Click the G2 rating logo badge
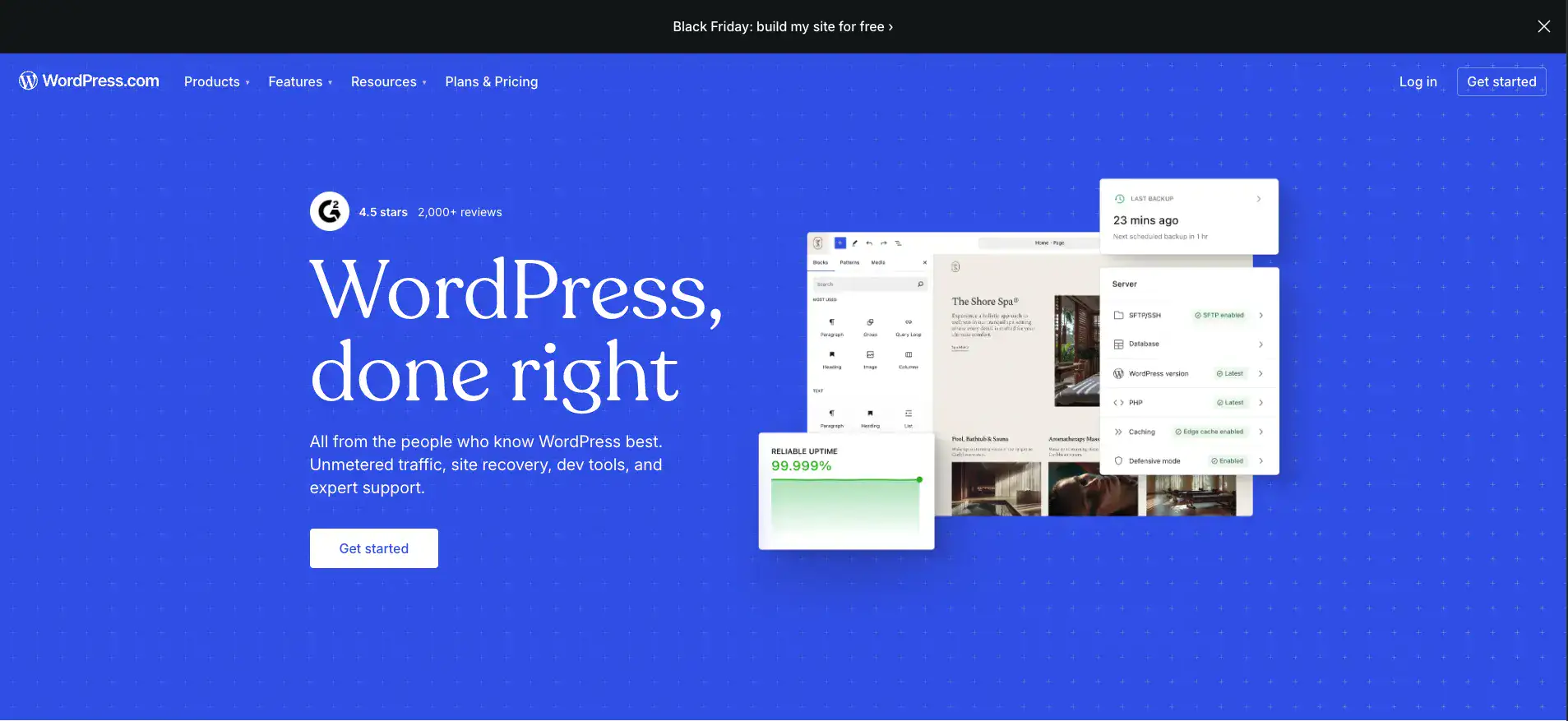Viewport: 1568px width, 721px height. (330, 211)
